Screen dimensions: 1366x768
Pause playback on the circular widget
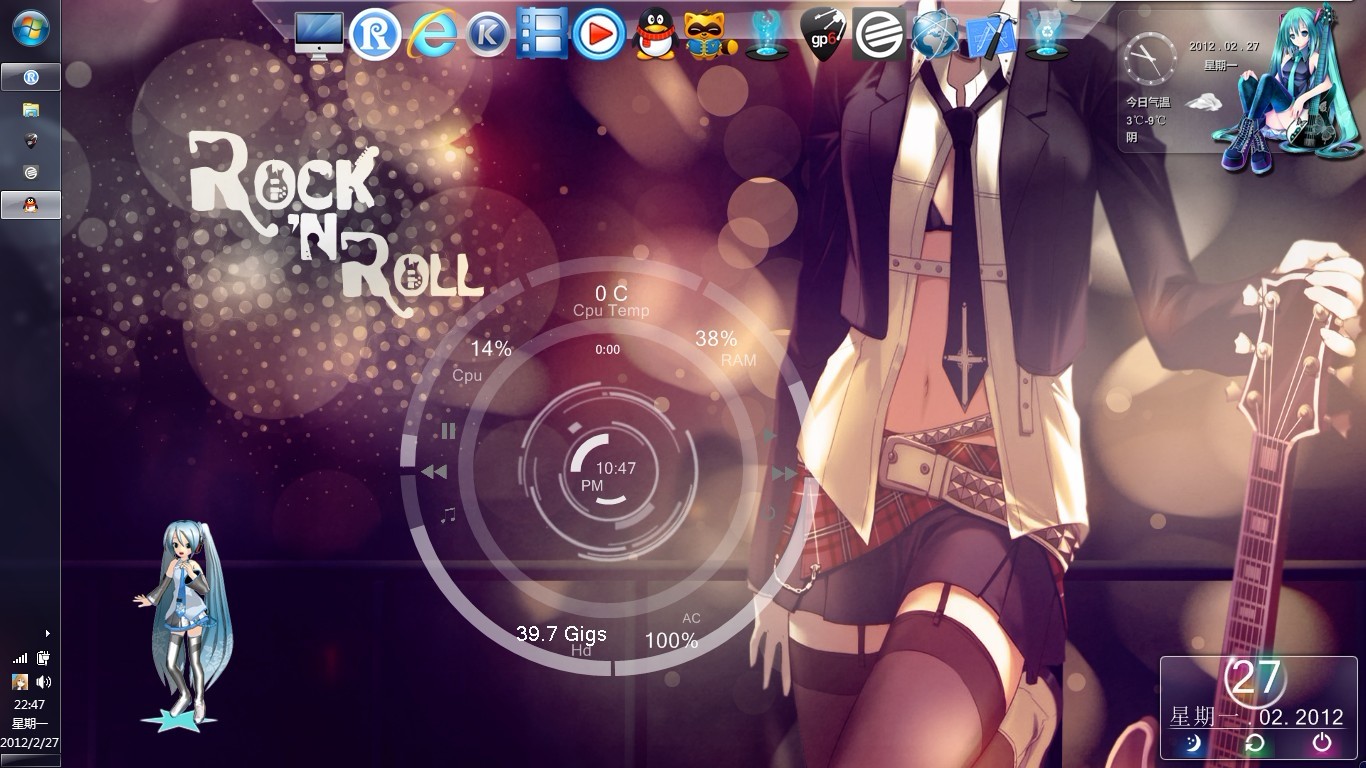[448, 431]
